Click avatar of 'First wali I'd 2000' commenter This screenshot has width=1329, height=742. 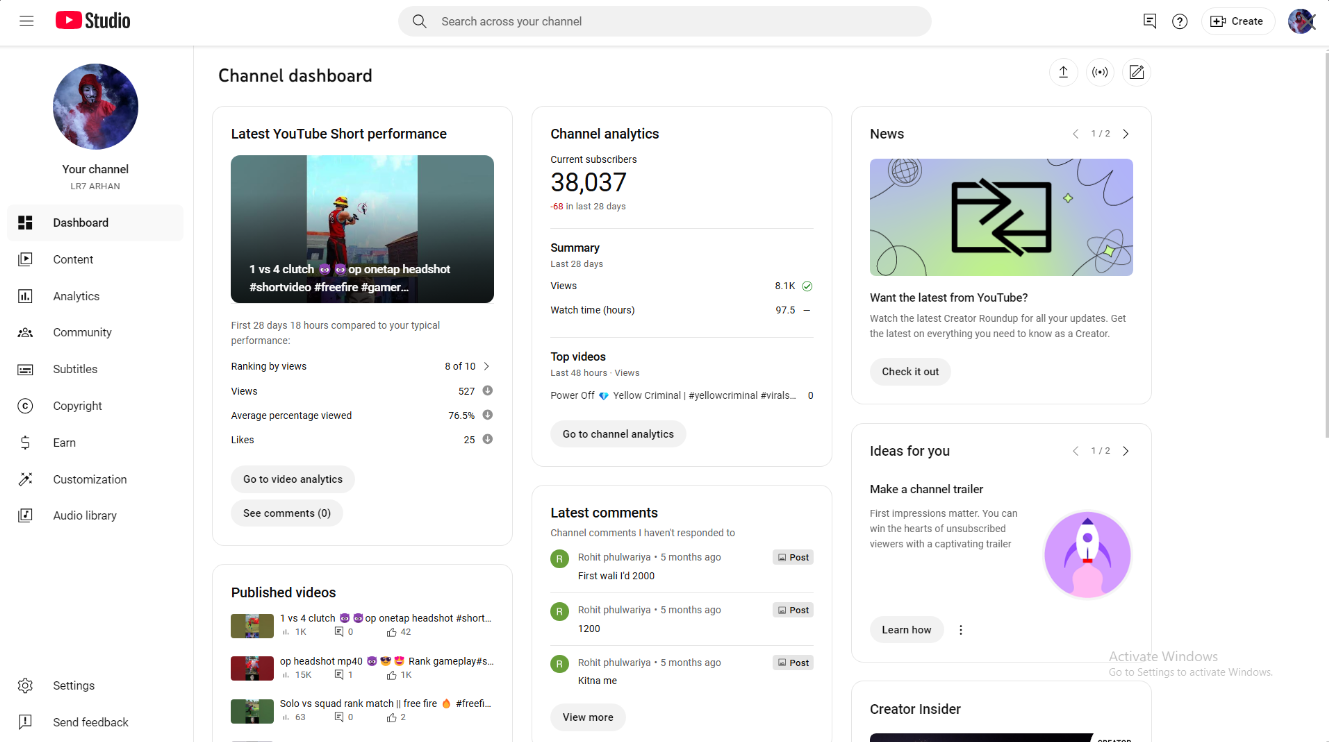point(560,558)
